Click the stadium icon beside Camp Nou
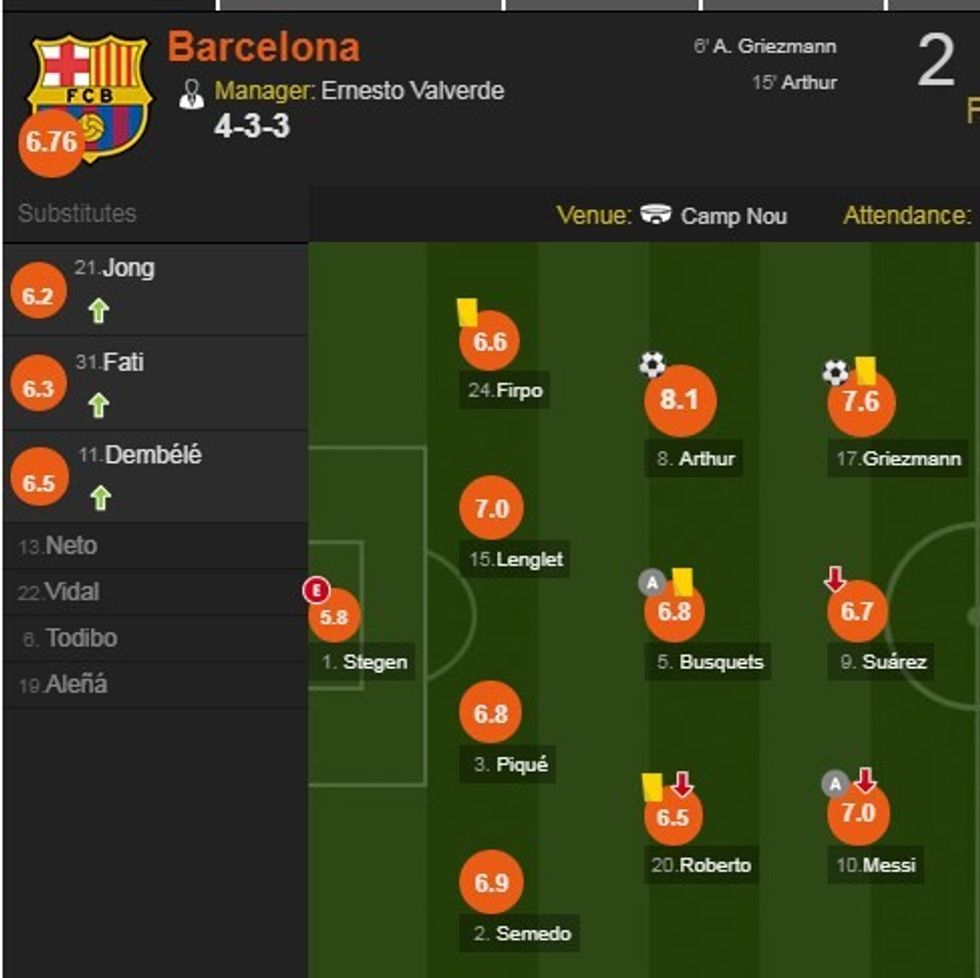Image resolution: width=980 pixels, height=978 pixels. click(x=656, y=215)
